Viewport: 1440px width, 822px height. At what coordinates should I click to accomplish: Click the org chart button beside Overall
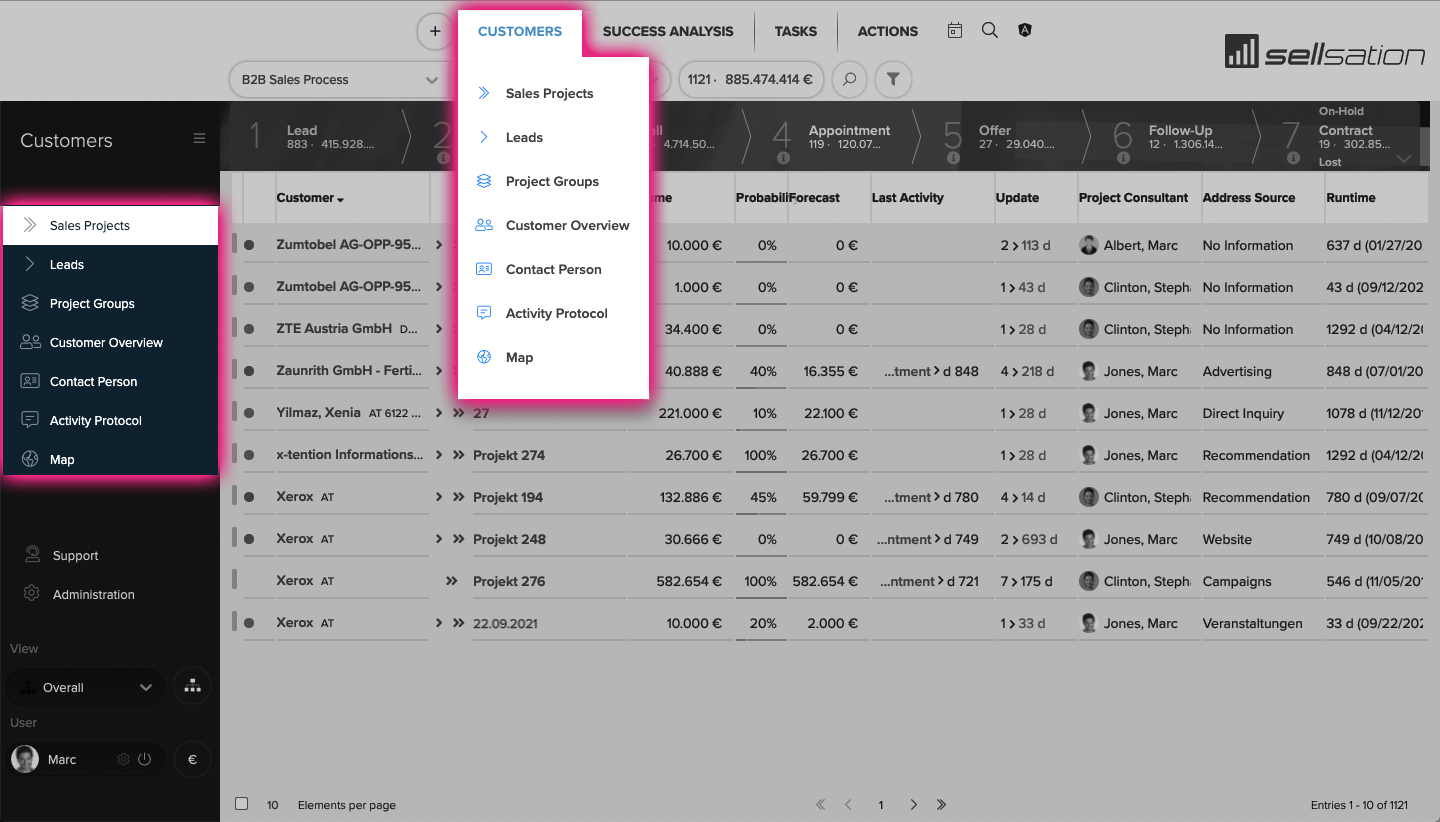click(x=192, y=687)
